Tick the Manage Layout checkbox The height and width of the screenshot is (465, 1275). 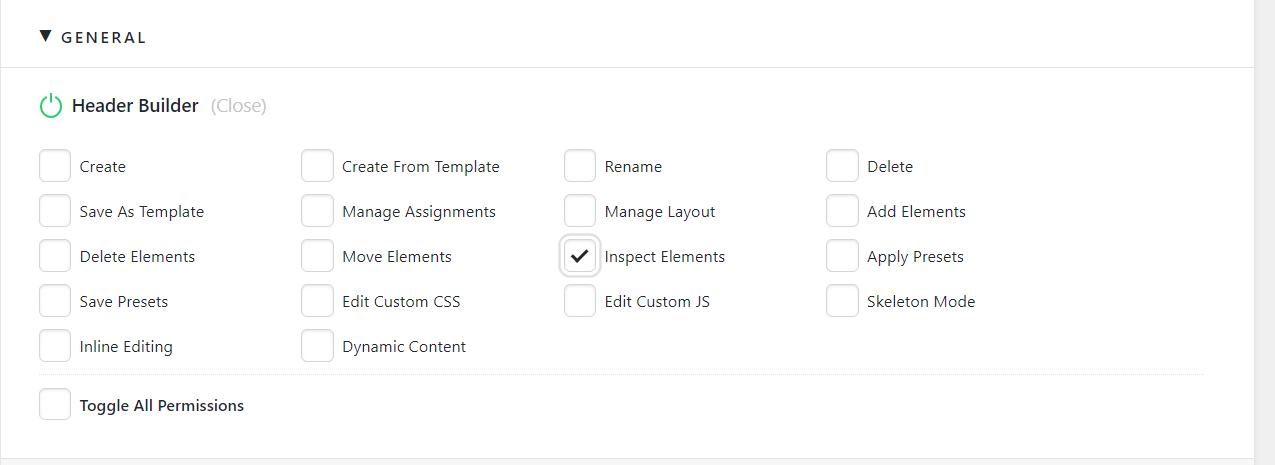click(x=580, y=211)
